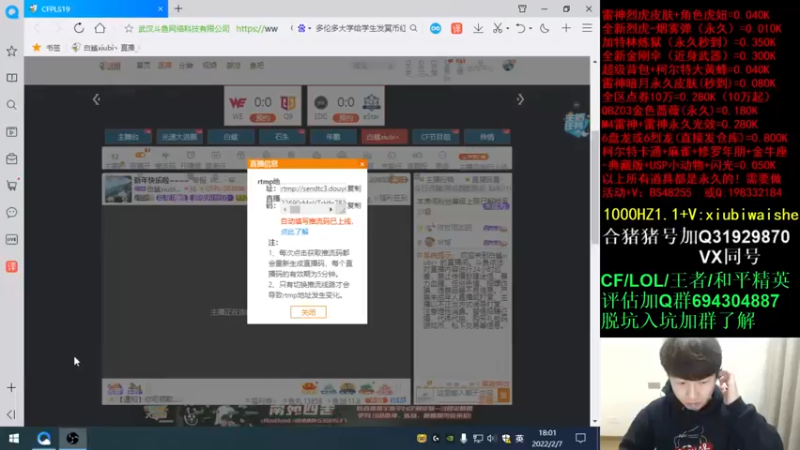Open the downloads arrow icon
Image resolution: width=800 pixels, height=450 pixels.
(478, 29)
